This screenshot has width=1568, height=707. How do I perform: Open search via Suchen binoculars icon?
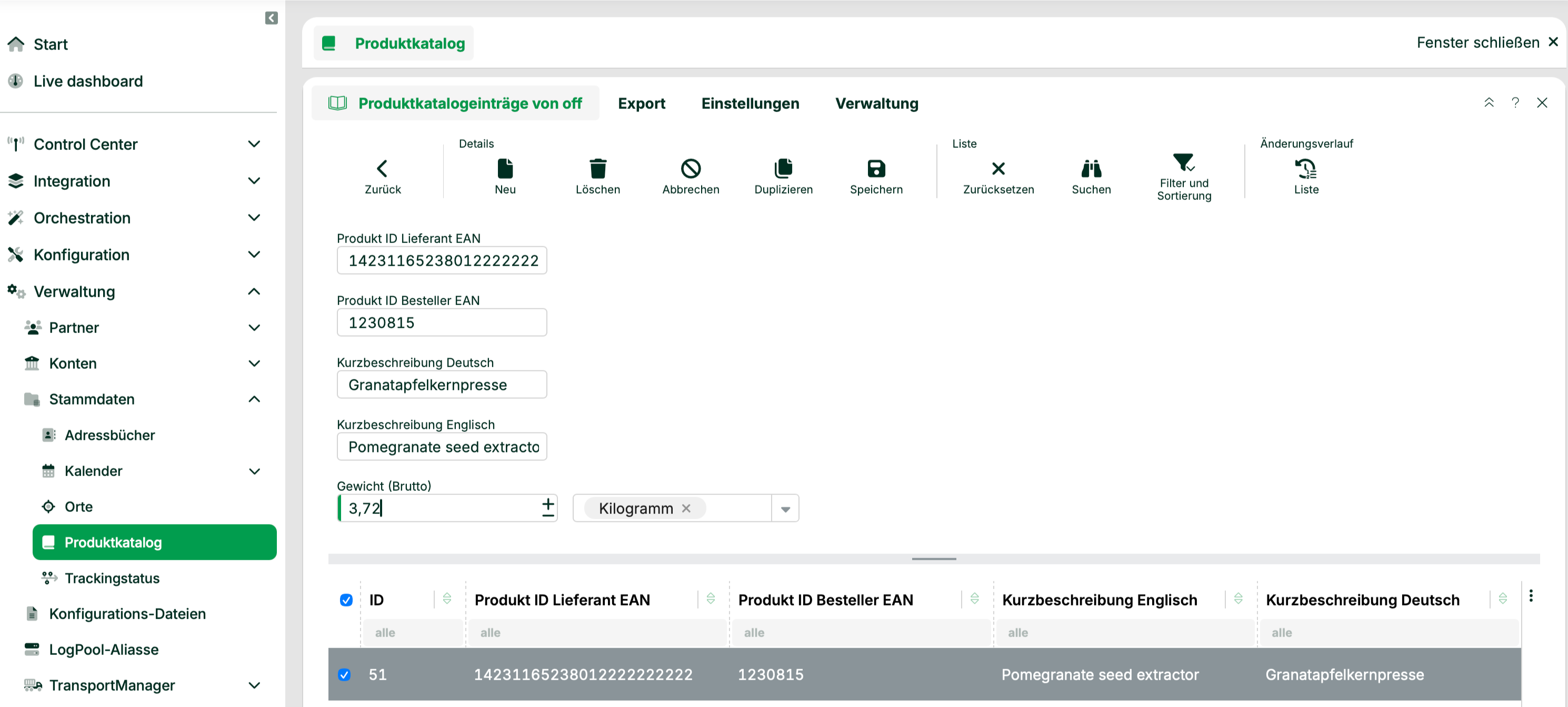[1091, 168]
